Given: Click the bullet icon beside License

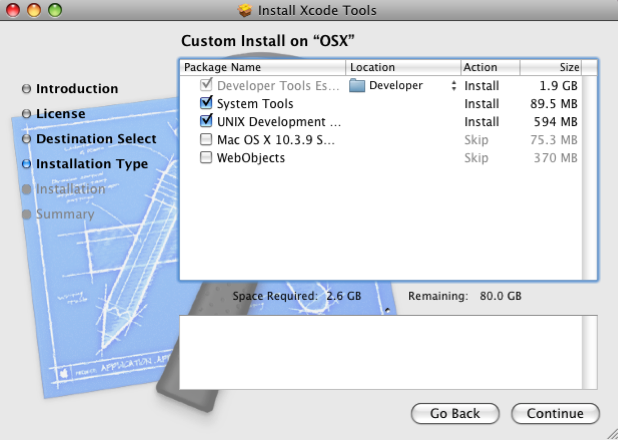Looking at the screenshot, I should point(26,114).
